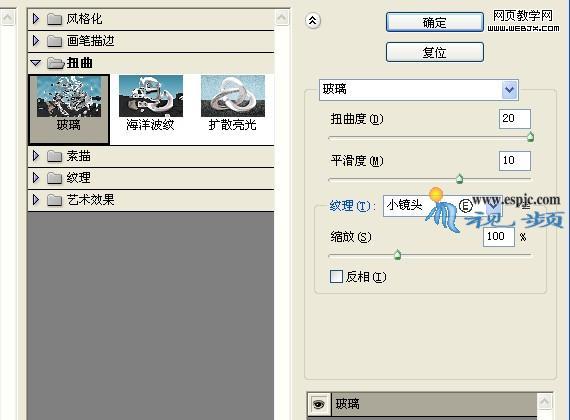Click the 扭曲度 slider handle
The width and height of the screenshot is (570, 420).
click(x=530, y=137)
